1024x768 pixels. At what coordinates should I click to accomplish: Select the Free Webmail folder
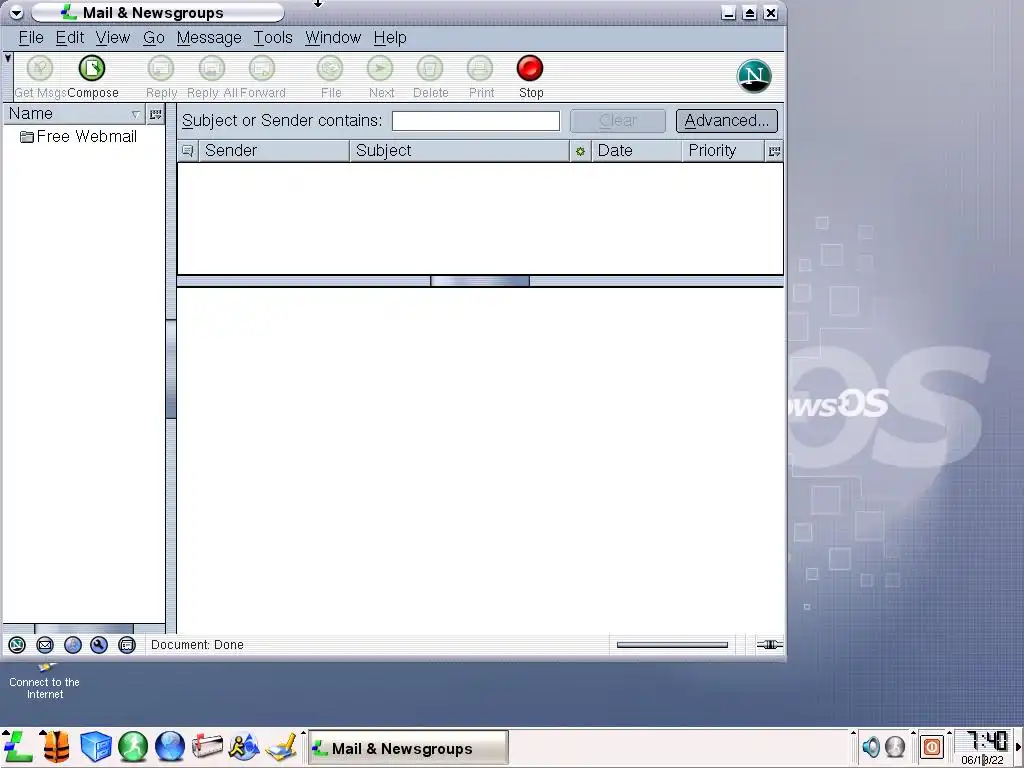point(78,136)
